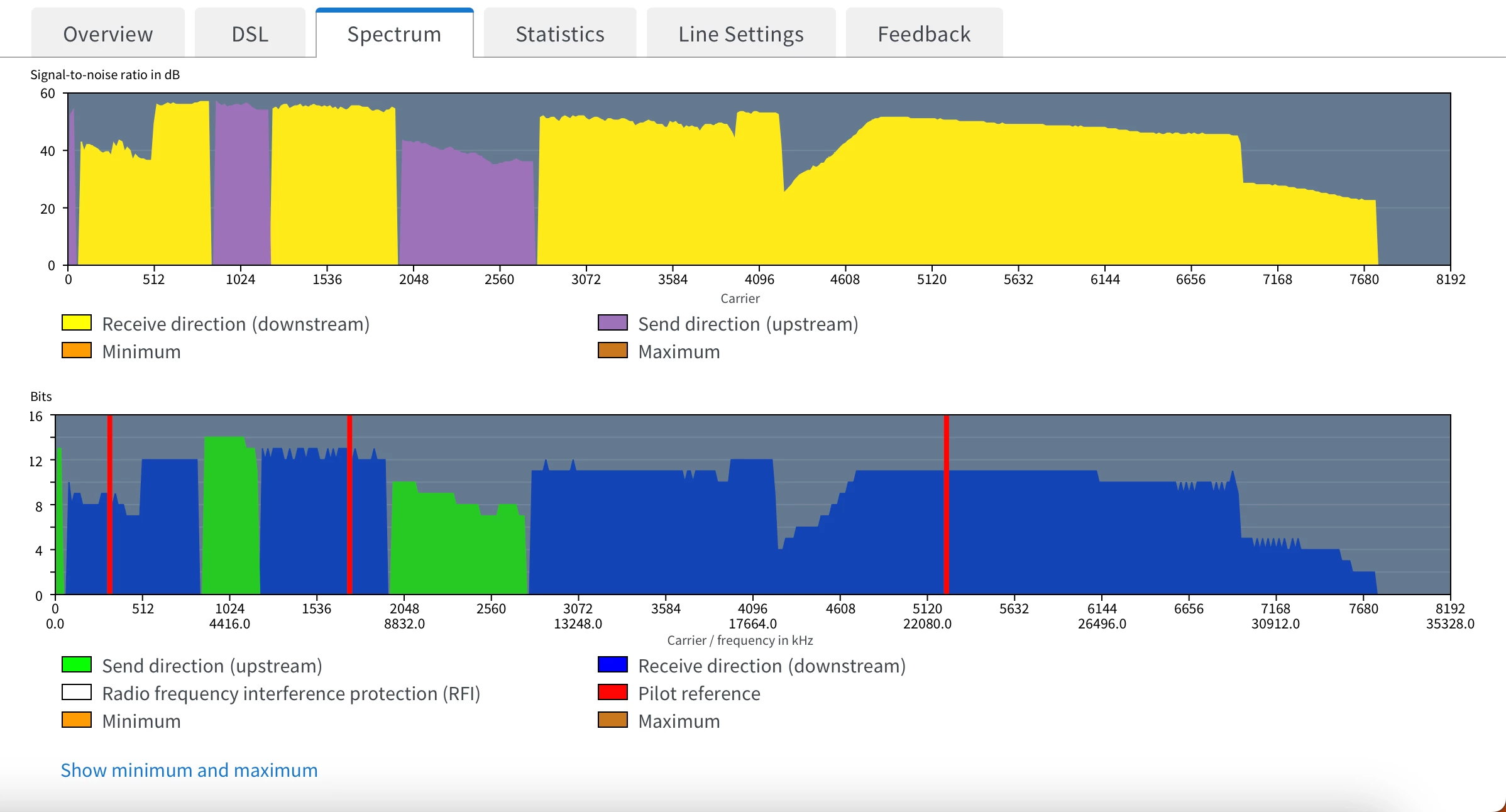This screenshot has height=812, width=1506.
Task: Click yellow downstream swatch in SNR legend
Action: [x=77, y=323]
